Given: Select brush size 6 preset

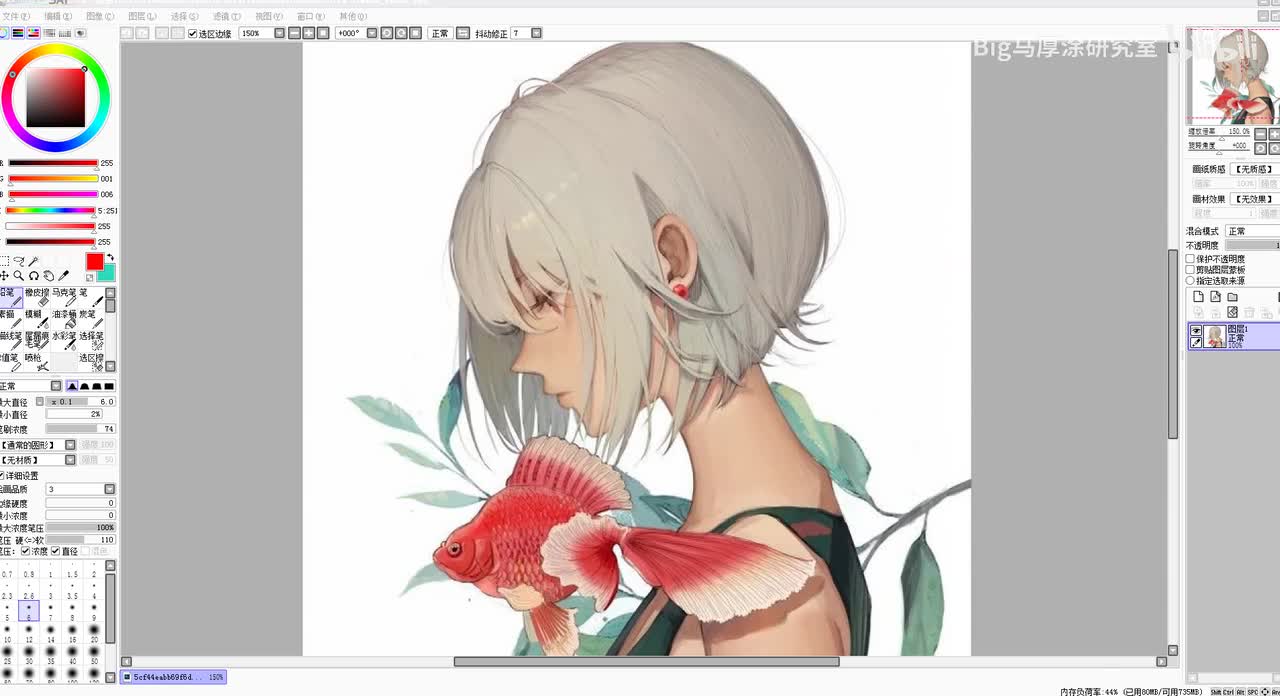Looking at the screenshot, I should (x=29, y=610).
